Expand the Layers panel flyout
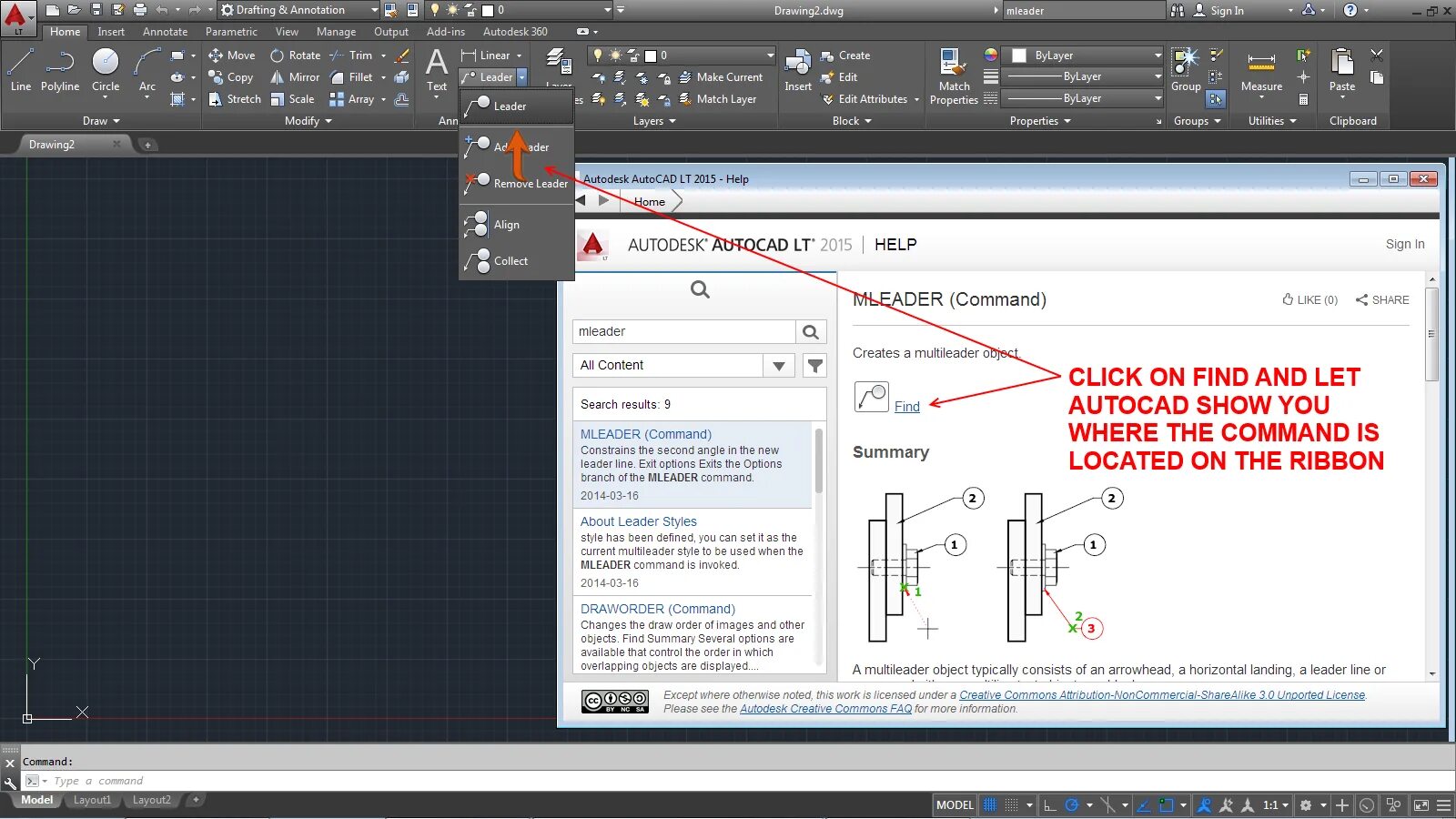The width and height of the screenshot is (1456, 819). 654,121
